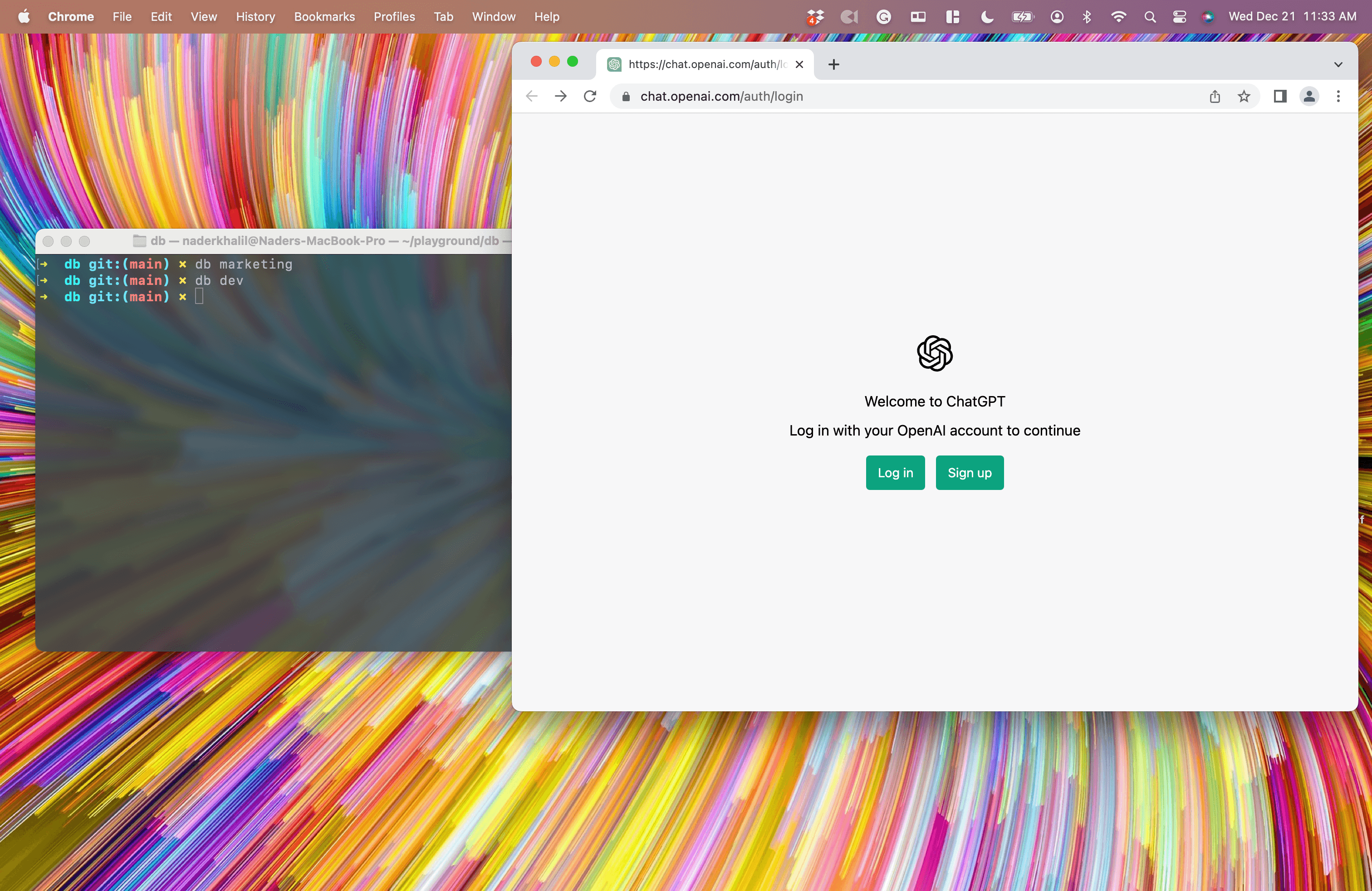Bookmark this page with star icon
1372x891 pixels.
(x=1244, y=96)
